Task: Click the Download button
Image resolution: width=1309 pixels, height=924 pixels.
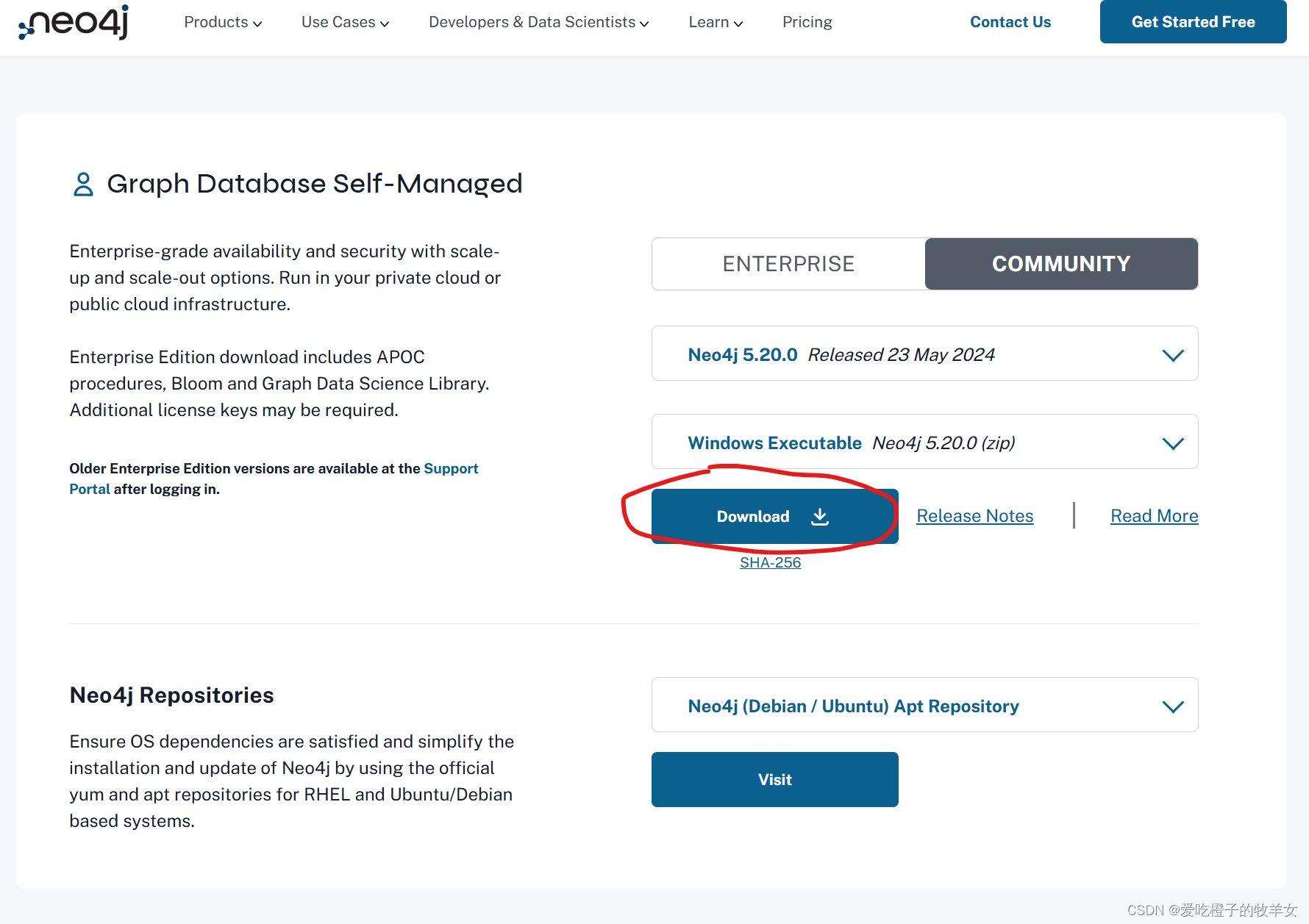Action: point(774,516)
